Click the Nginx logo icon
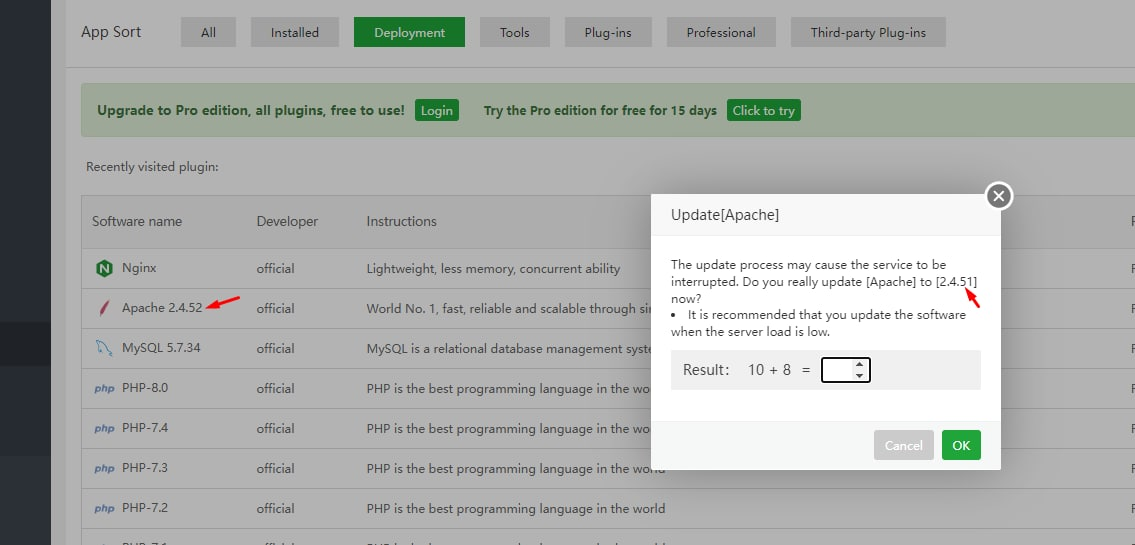The height and width of the screenshot is (545, 1135). pyautogui.click(x=103, y=268)
